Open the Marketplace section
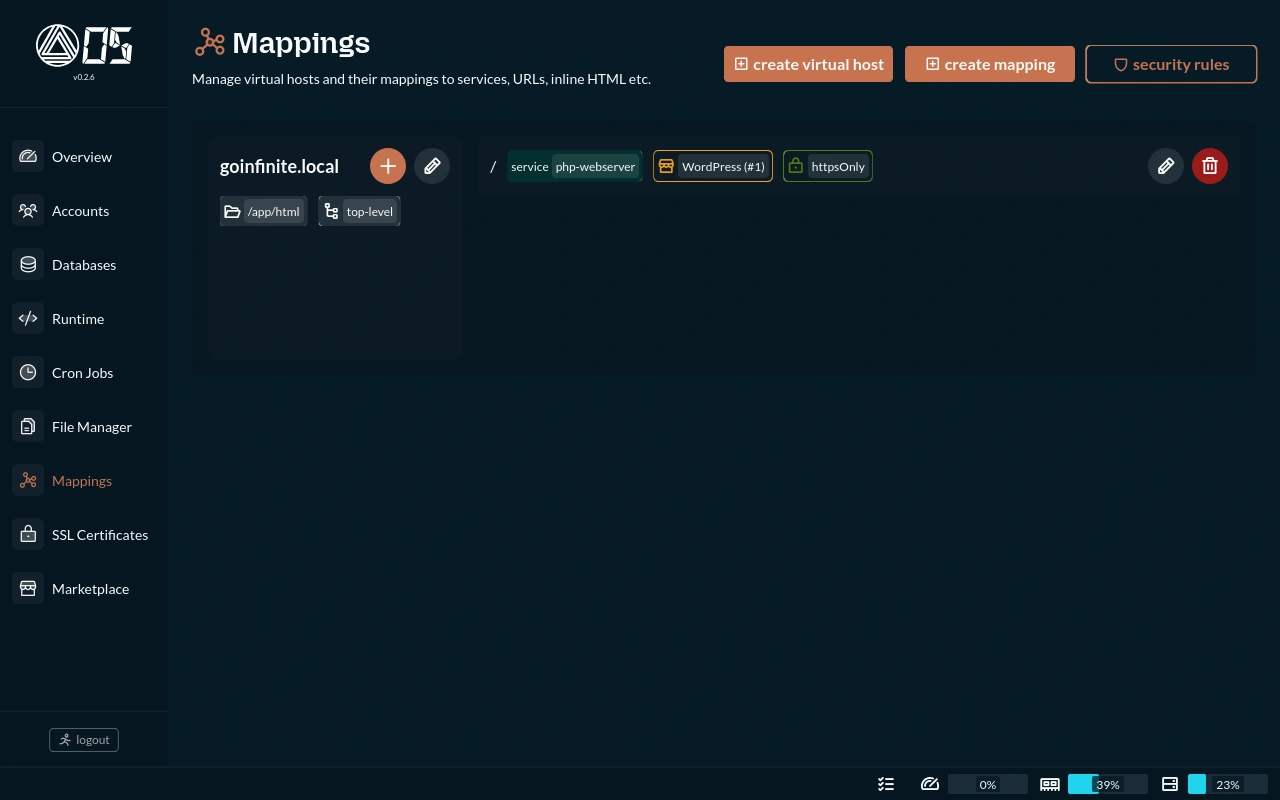Screen dimensions: 1280x800 pos(90,589)
